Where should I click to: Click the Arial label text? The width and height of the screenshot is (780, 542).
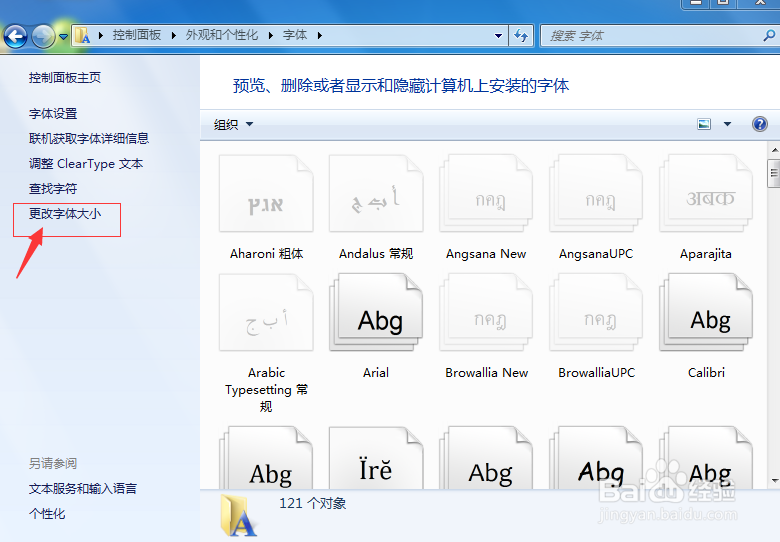(376, 372)
